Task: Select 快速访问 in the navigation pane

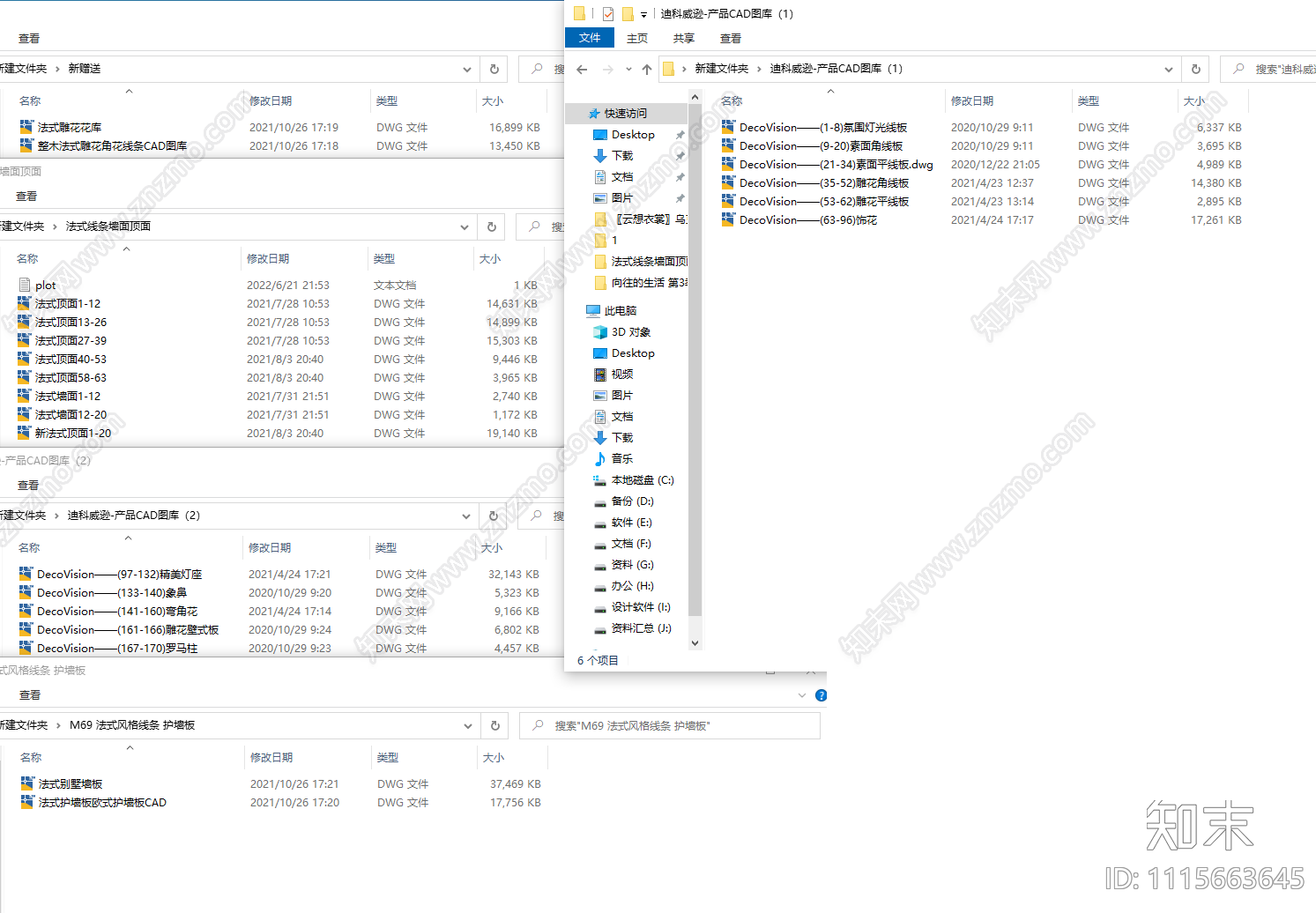Action: 626,113
